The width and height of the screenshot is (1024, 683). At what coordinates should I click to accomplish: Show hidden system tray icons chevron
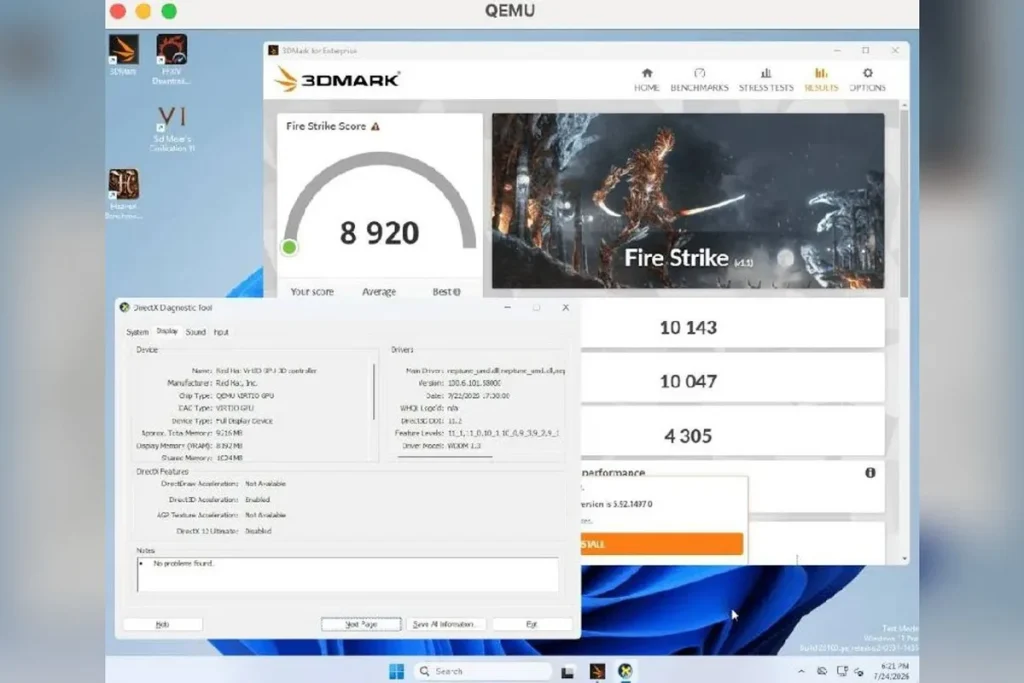(801, 671)
